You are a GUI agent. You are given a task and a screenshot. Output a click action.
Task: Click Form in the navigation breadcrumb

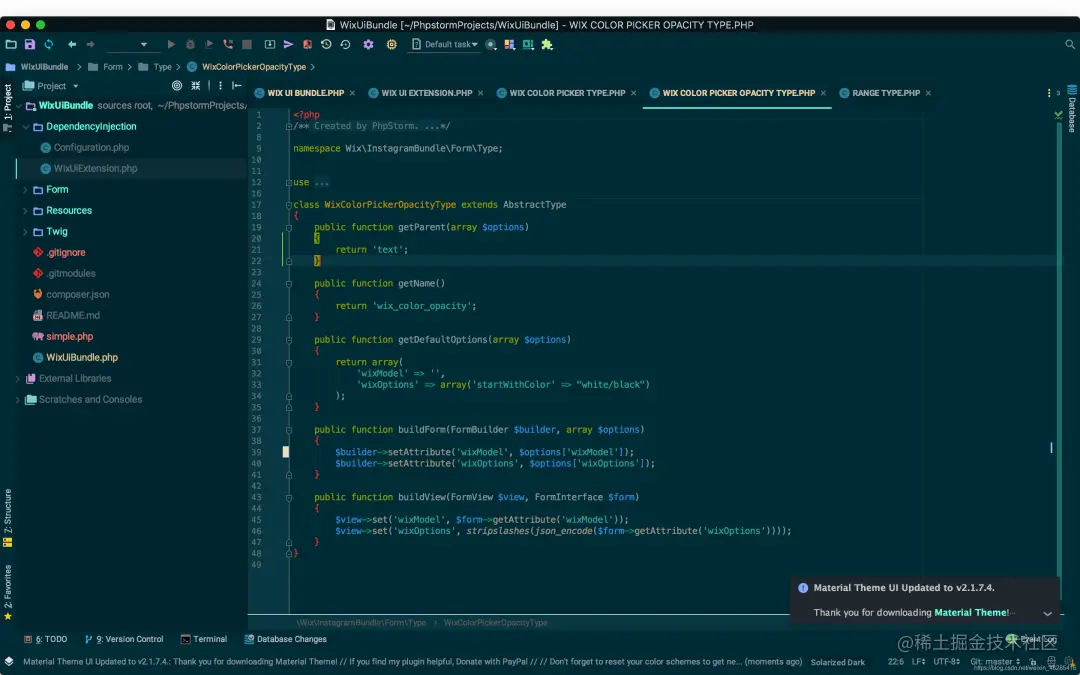pos(113,67)
